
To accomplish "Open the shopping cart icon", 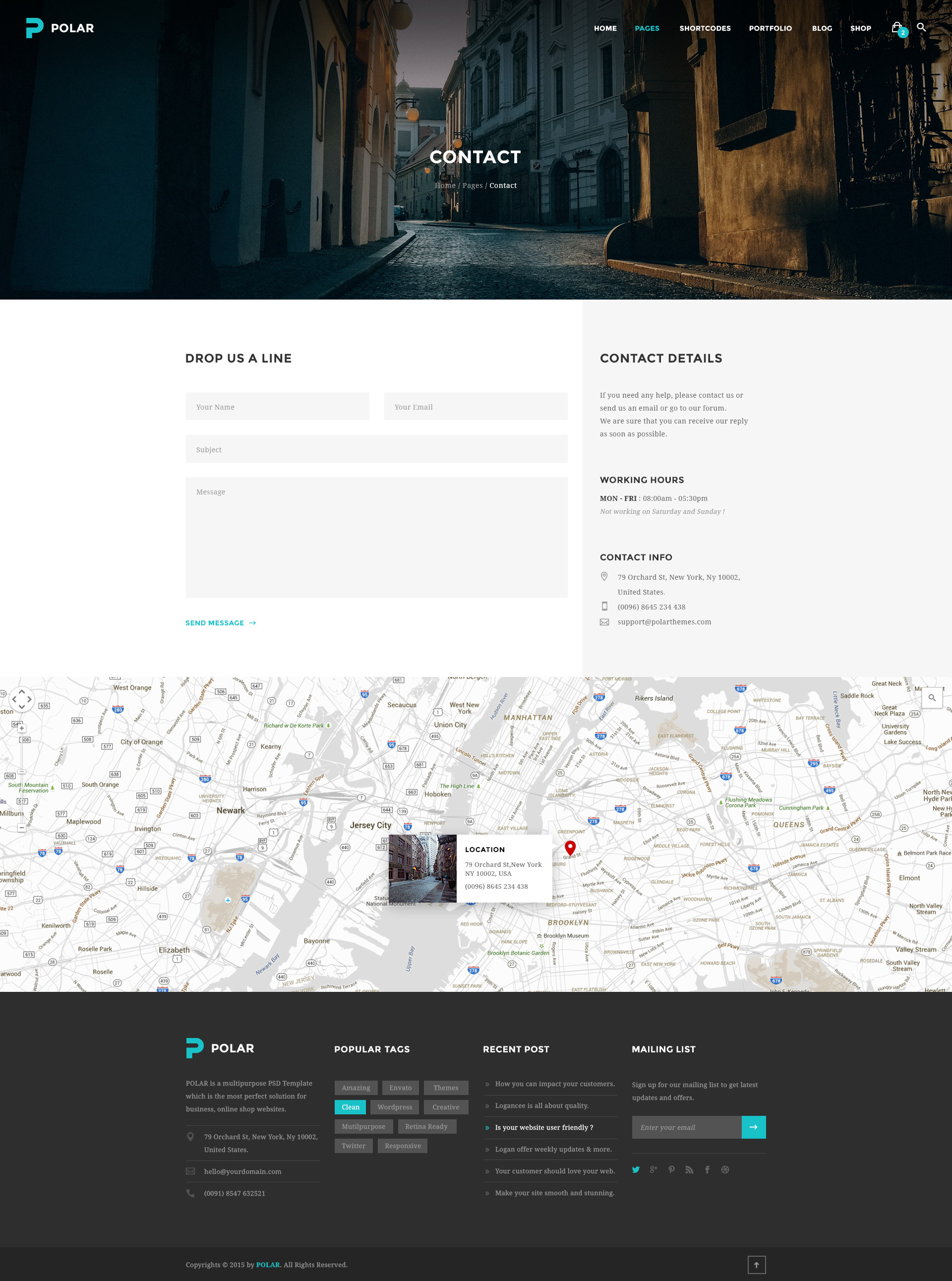I will pos(896,28).
